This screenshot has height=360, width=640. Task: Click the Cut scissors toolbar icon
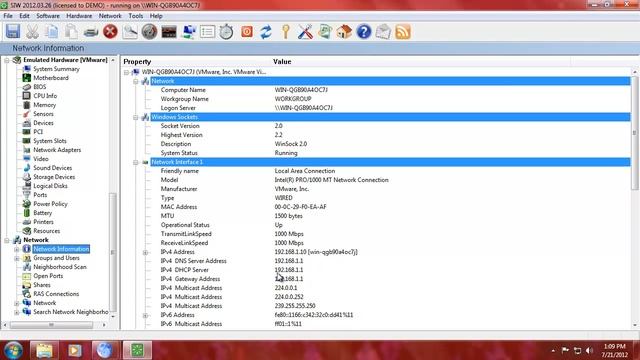point(32,31)
